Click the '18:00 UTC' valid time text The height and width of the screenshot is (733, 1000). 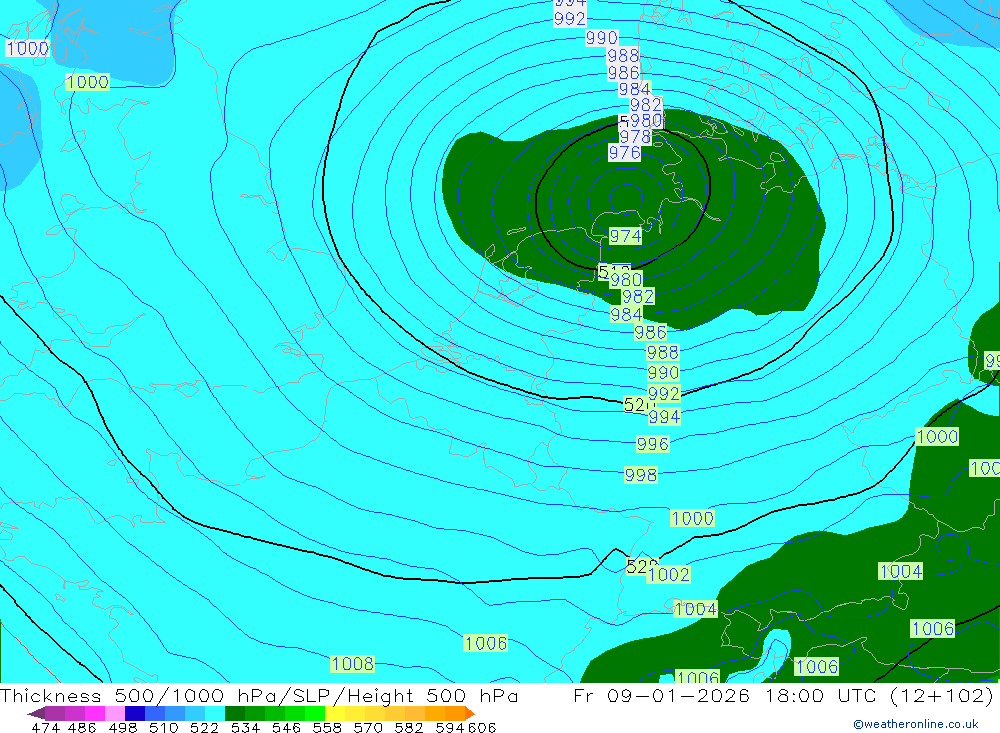tap(812, 696)
